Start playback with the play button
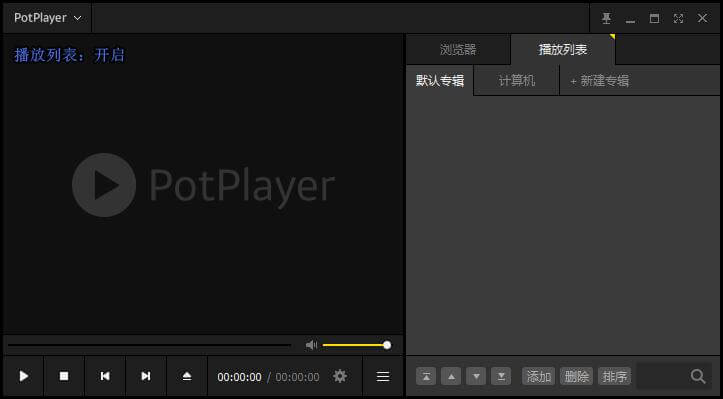Image resolution: width=723 pixels, height=399 pixels. coord(24,376)
